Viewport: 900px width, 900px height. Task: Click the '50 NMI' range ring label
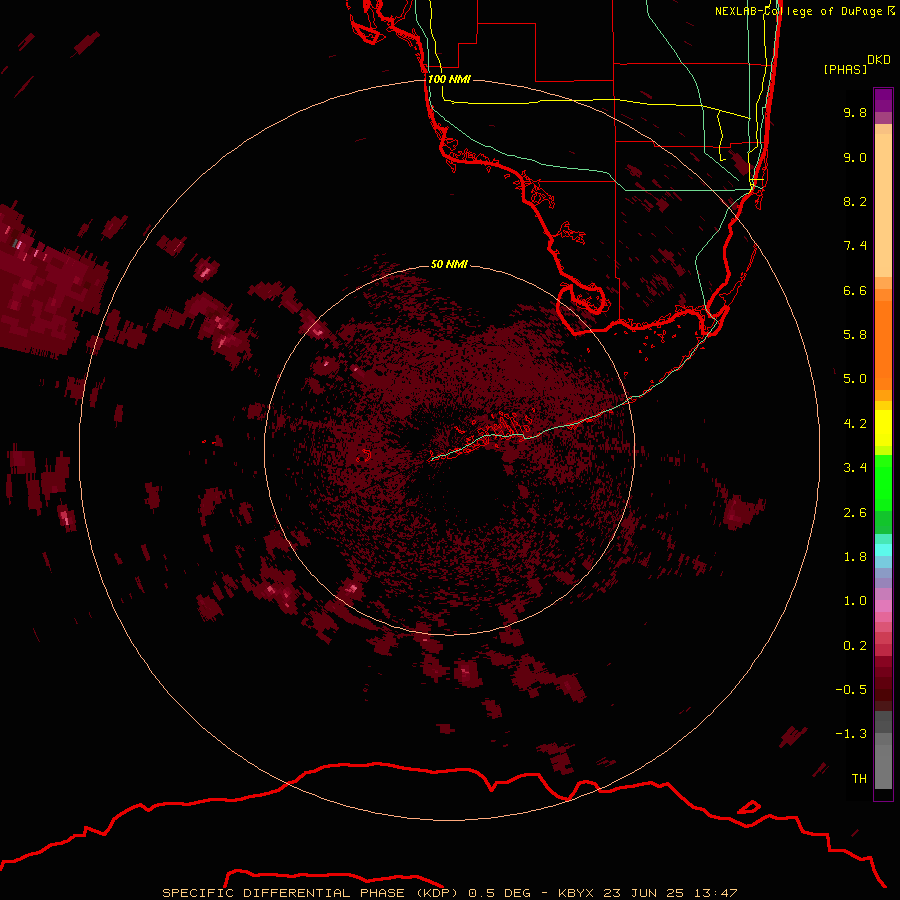449,265
